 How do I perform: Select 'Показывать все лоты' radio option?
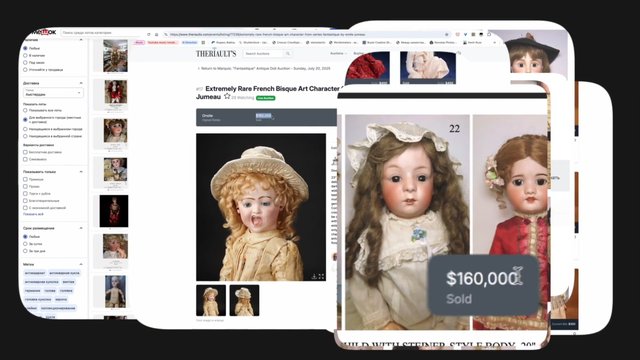[25, 110]
